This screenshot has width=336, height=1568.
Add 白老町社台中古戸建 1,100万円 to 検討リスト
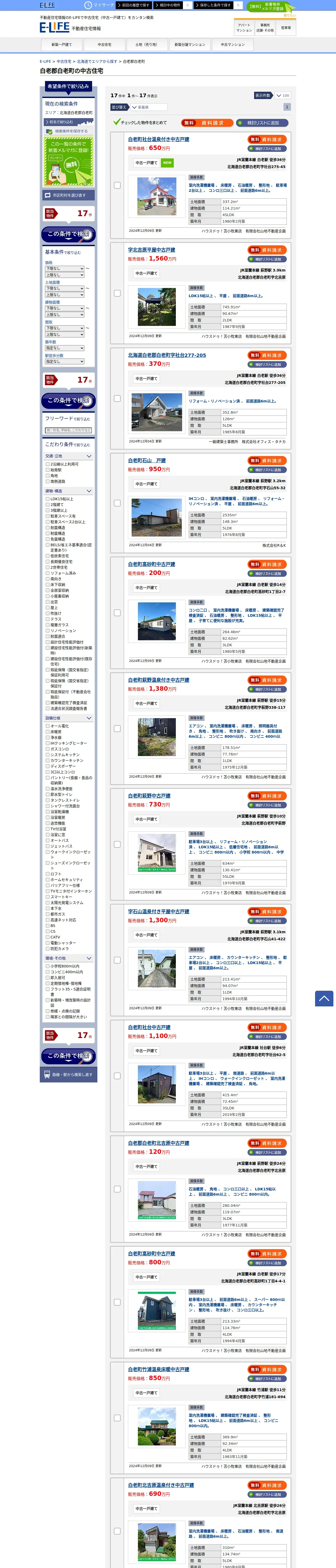tap(267, 1037)
